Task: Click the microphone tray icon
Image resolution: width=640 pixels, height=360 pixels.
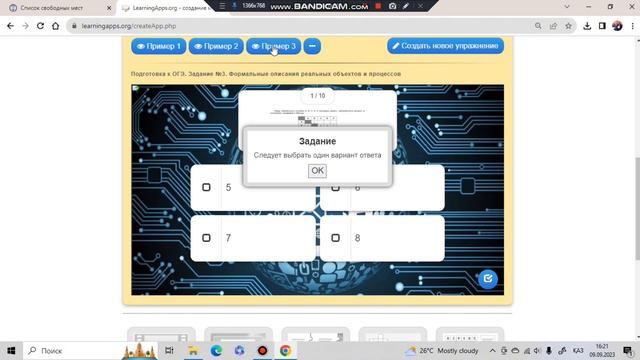Action: (x=549, y=351)
